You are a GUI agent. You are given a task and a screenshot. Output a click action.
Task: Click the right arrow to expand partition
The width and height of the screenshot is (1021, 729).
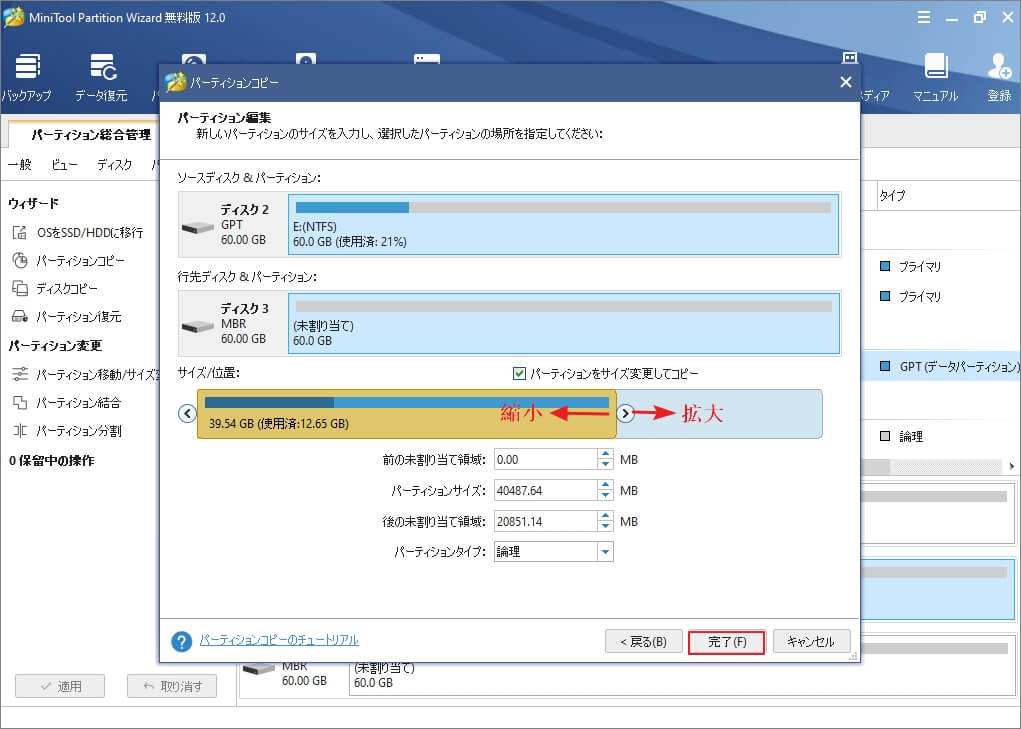pyautogui.click(x=626, y=412)
